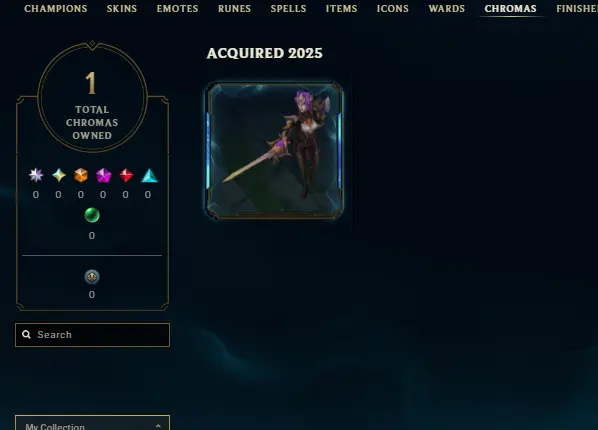The width and height of the screenshot is (598, 430).
Task: Click the teal four-point star gem icon
Action: click(59, 175)
